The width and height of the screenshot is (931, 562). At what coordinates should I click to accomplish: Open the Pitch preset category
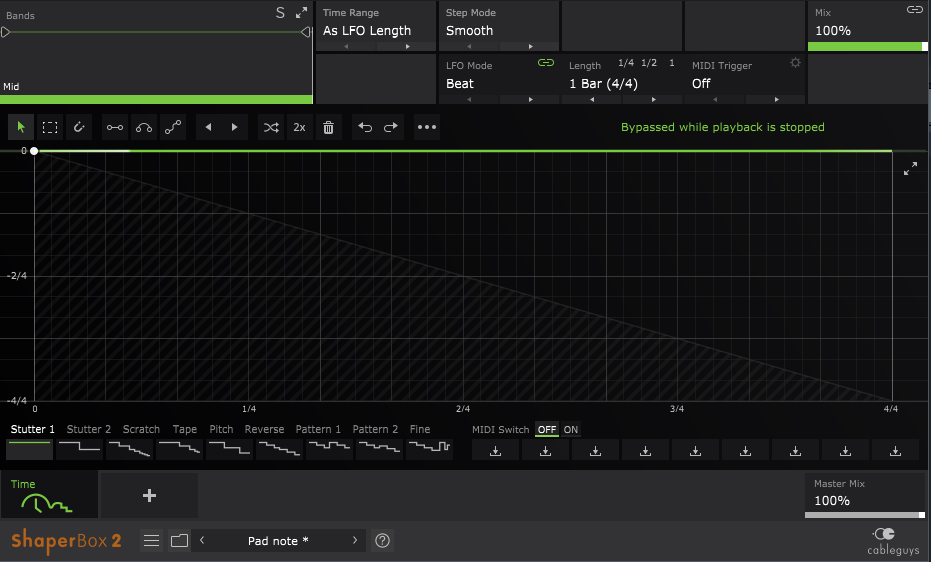(x=221, y=429)
